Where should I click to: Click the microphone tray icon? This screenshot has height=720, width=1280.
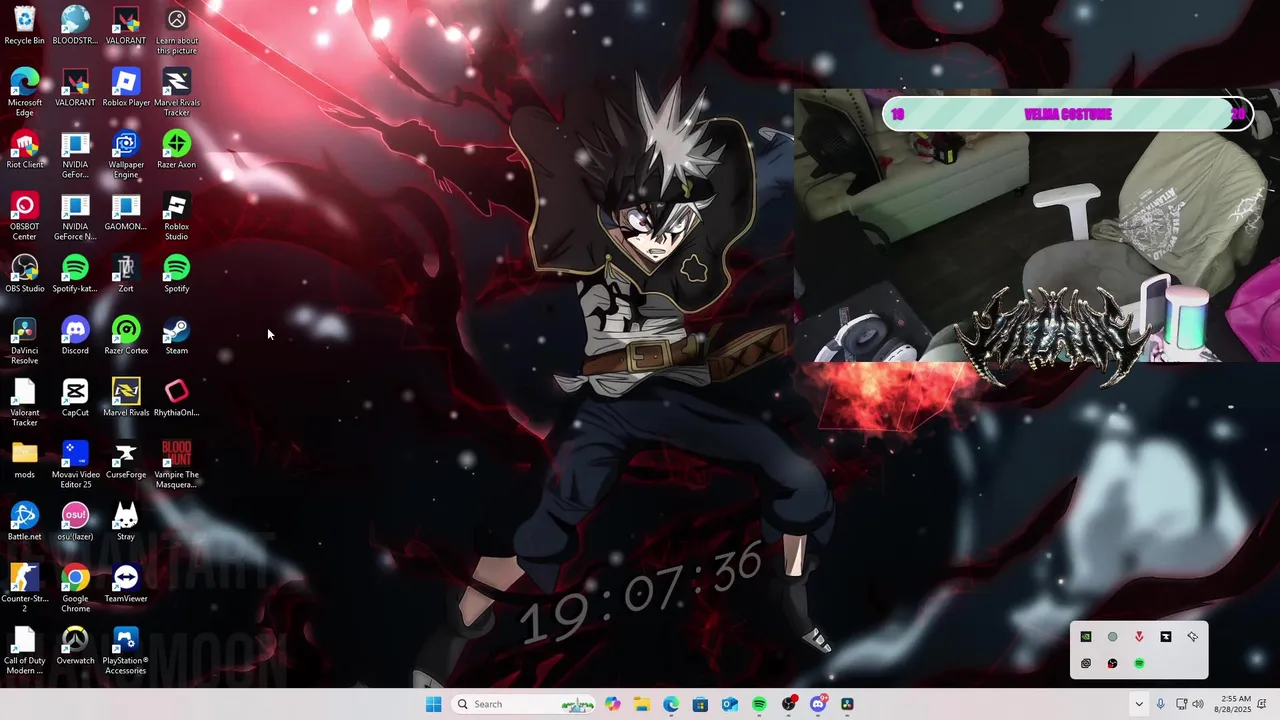pyautogui.click(x=1160, y=704)
